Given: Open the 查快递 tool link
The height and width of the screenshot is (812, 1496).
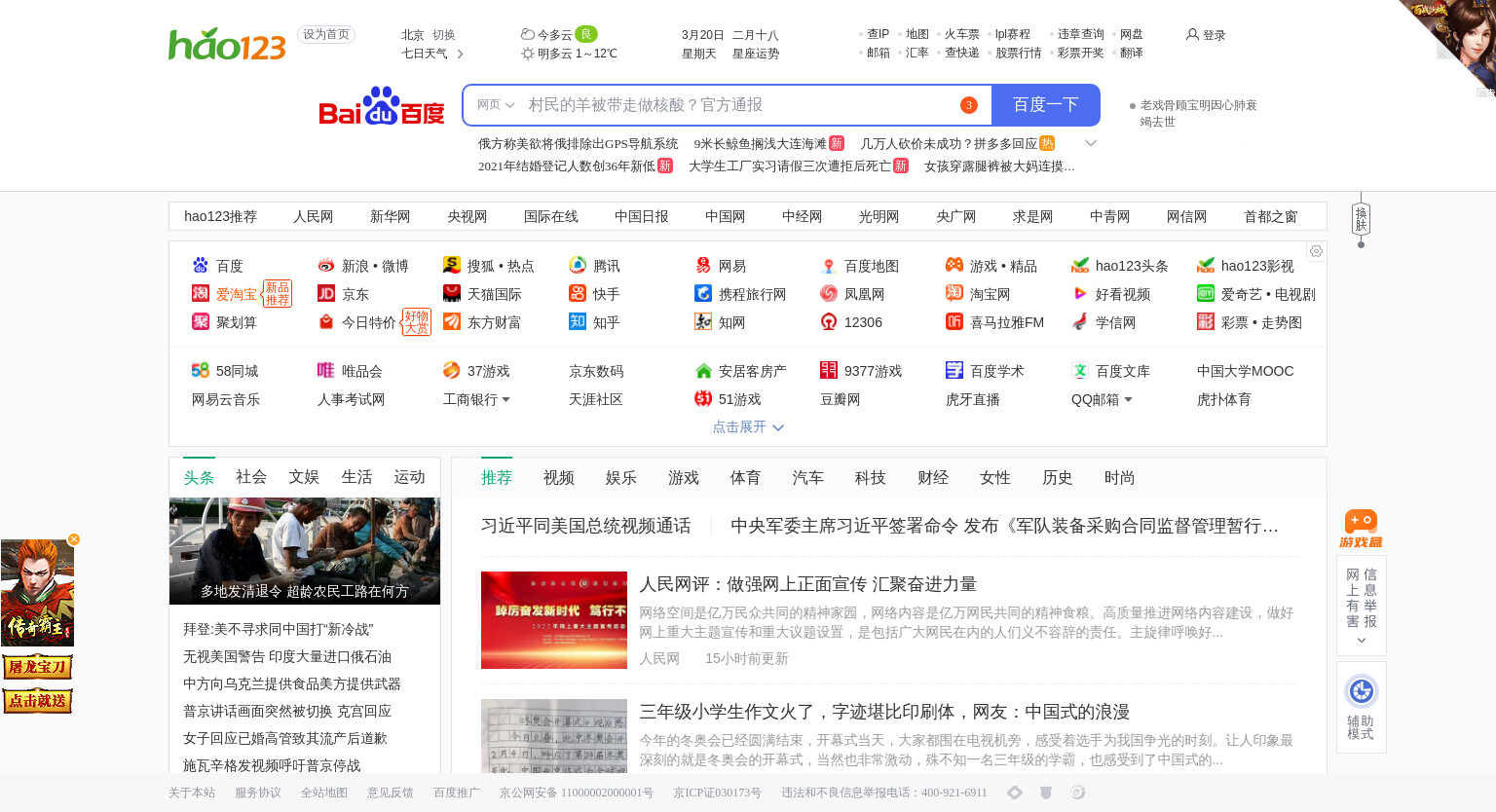Looking at the screenshot, I should [962, 53].
